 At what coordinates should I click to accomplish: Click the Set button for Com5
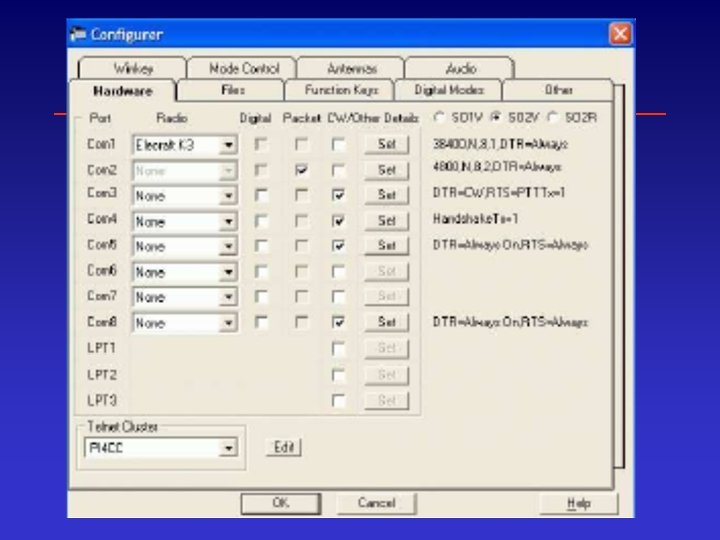point(386,246)
